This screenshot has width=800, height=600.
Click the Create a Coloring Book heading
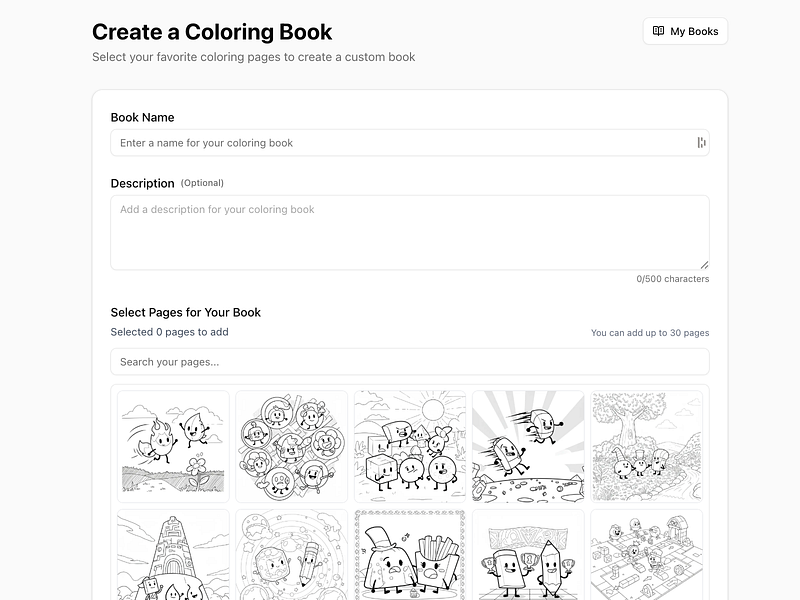(x=213, y=31)
